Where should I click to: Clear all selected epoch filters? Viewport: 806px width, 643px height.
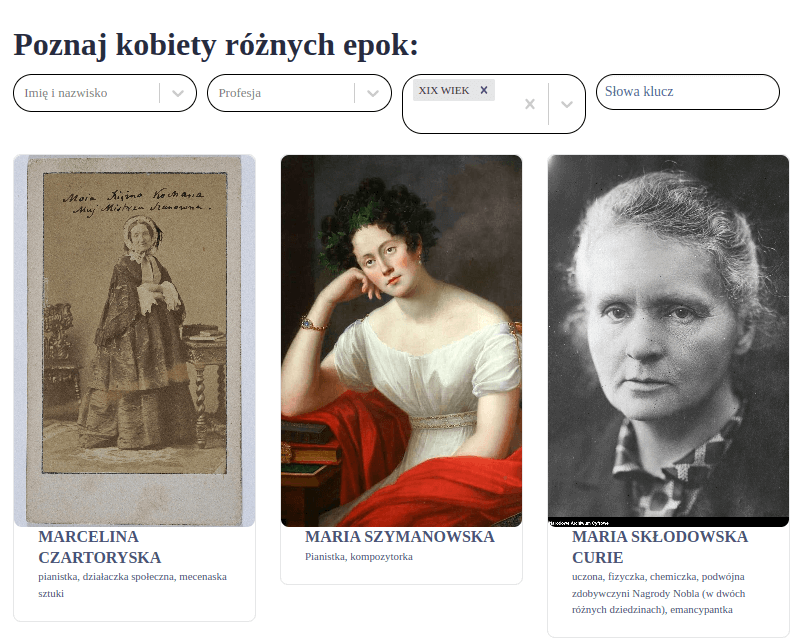click(x=530, y=104)
